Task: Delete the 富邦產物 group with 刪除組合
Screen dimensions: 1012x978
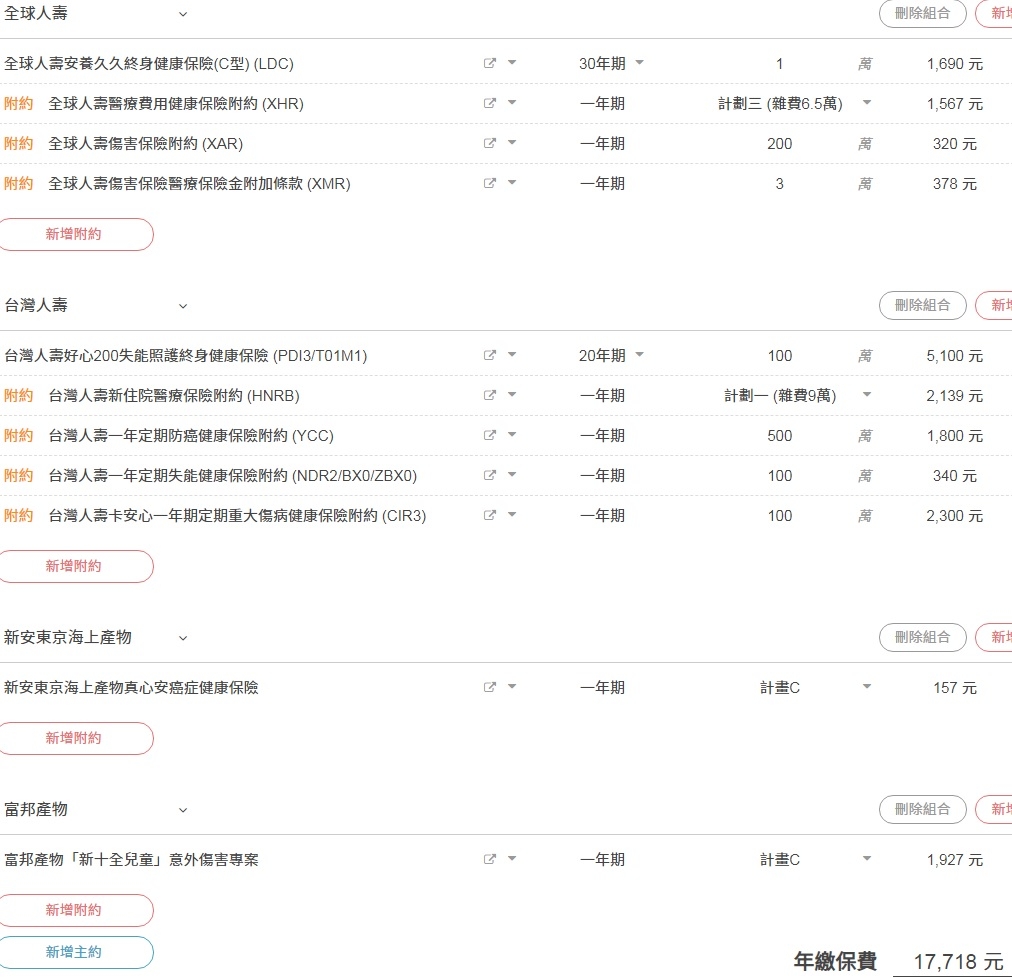Action: (x=922, y=810)
